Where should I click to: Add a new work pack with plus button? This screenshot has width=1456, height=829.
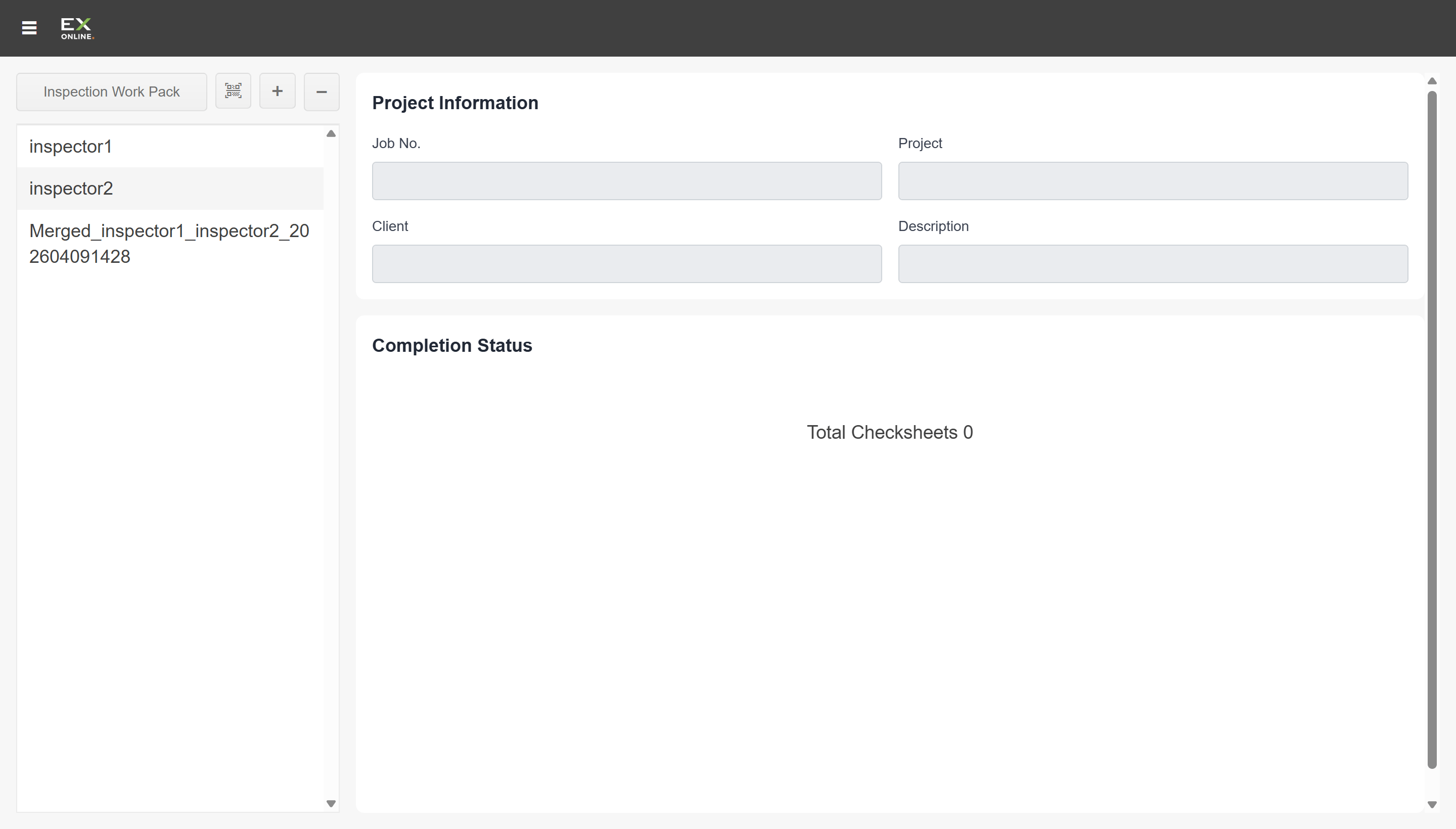278,91
